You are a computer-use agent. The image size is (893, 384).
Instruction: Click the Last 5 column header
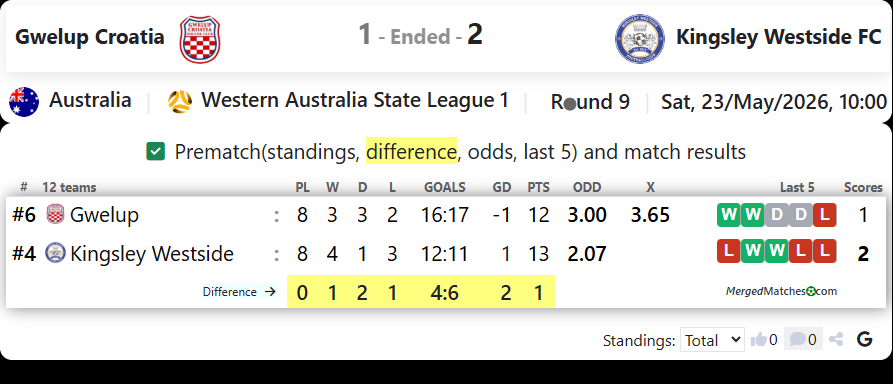tap(797, 187)
